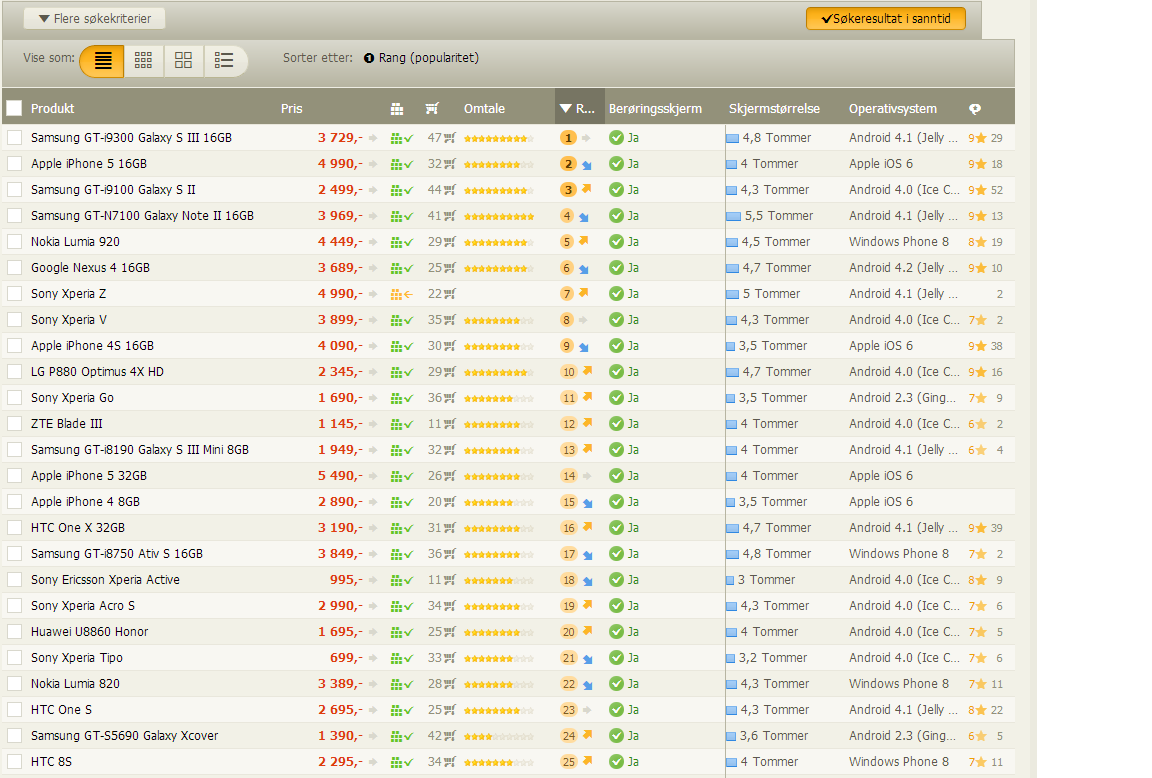Sort by the Rank column arrow header
Image resolution: width=1152 pixels, height=778 pixels.
coord(579,109)
